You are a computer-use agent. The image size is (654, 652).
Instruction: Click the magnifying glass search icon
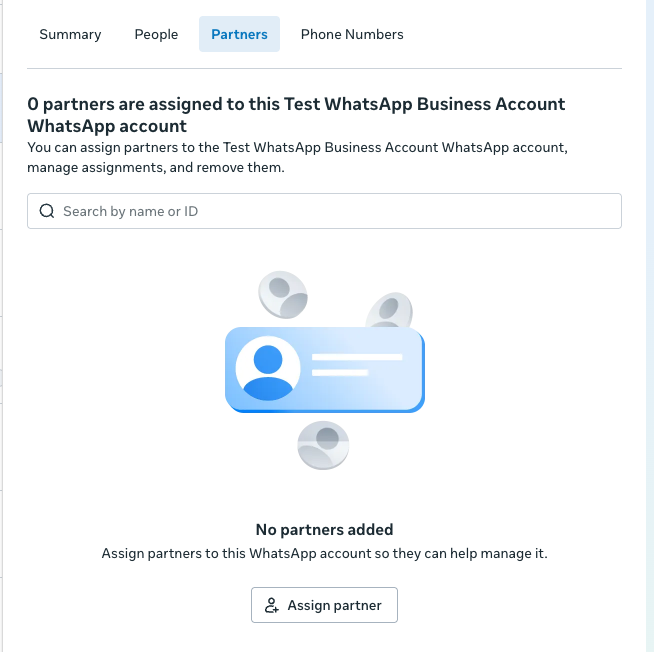[46, 211]
